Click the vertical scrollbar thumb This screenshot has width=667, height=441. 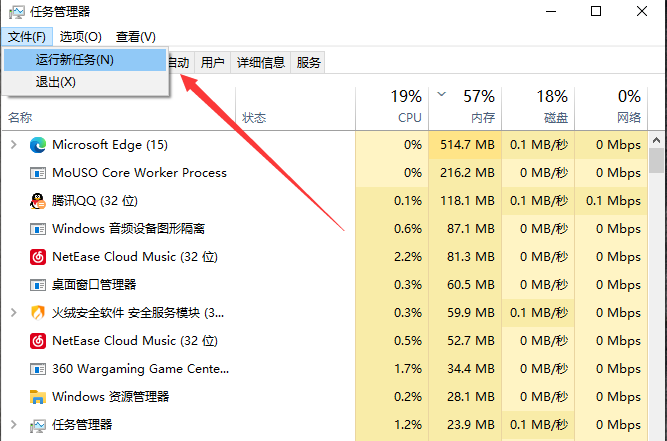(656, 160)
